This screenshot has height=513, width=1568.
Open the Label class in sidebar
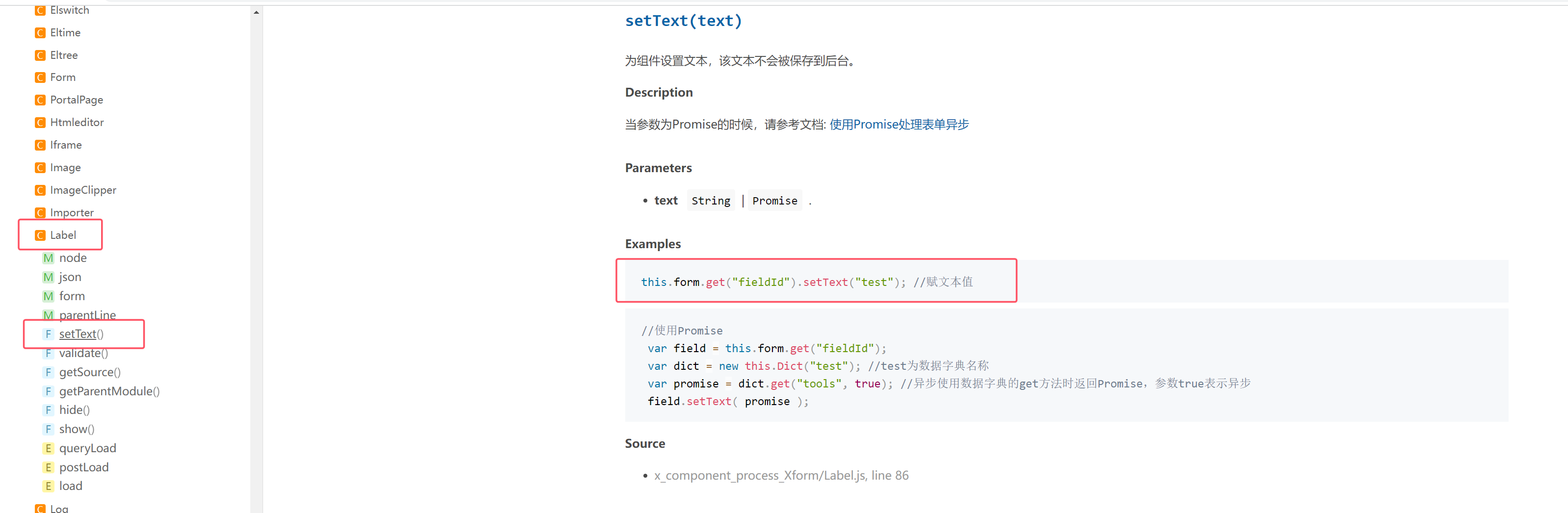(x=63, y=235)
